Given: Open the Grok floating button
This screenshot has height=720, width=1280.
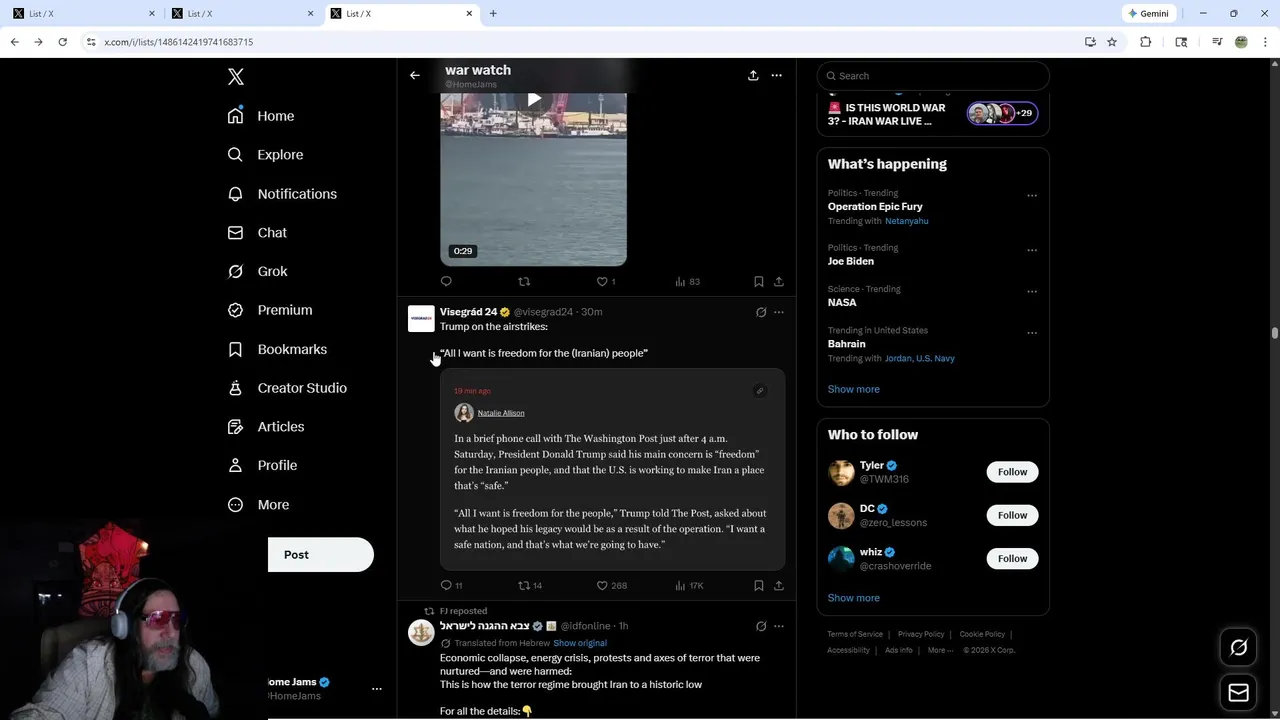Looking at the screenshot, I should pos(1238,648).
